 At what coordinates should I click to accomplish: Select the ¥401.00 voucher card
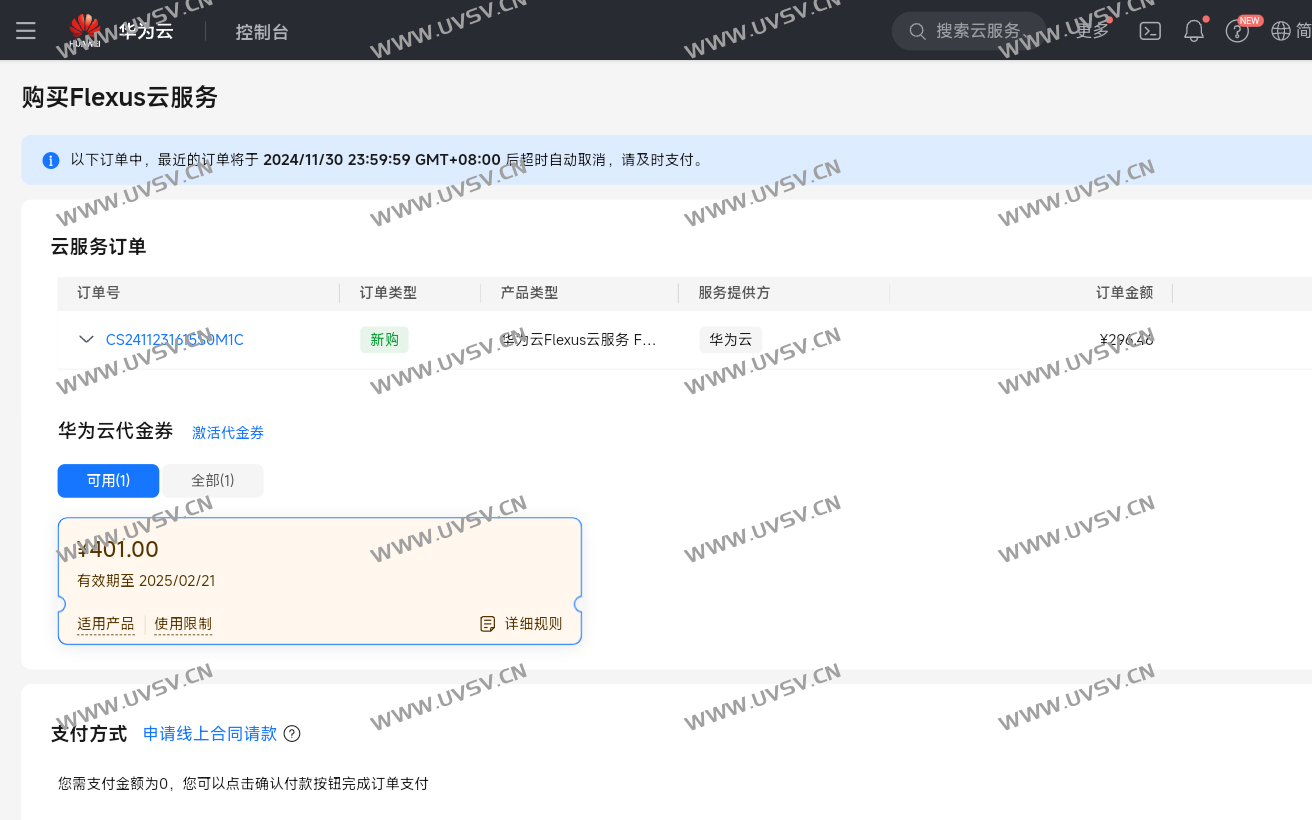(320, 581)
